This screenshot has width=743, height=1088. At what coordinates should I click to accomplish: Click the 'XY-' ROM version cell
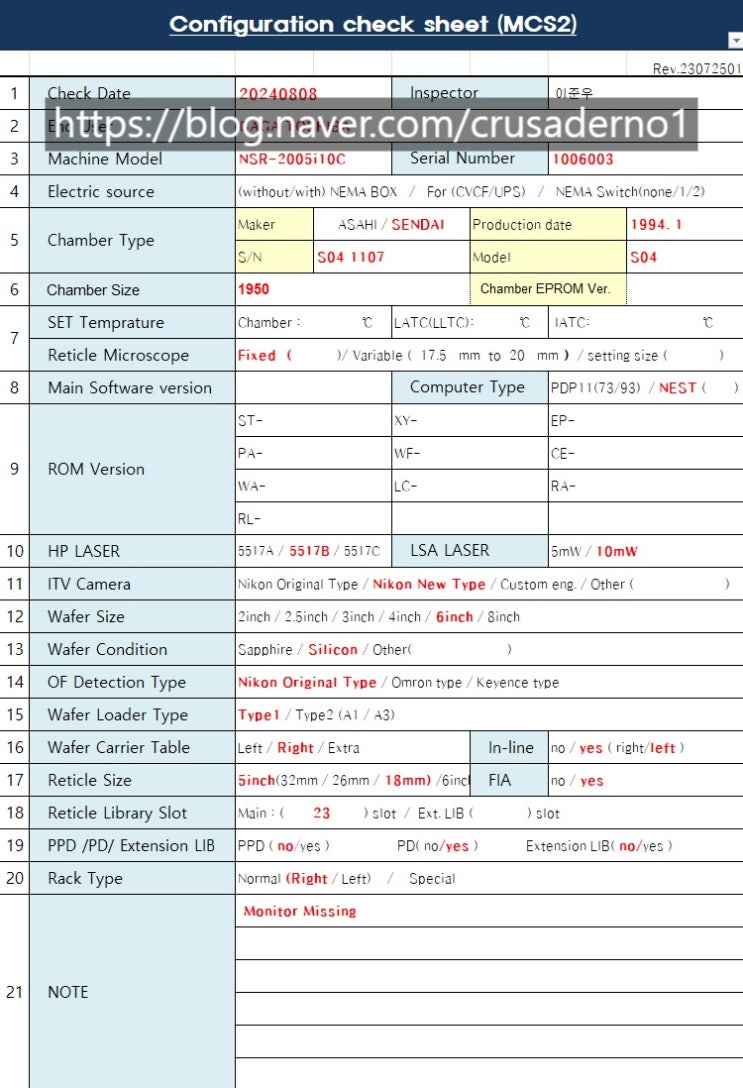pos(470,420)
